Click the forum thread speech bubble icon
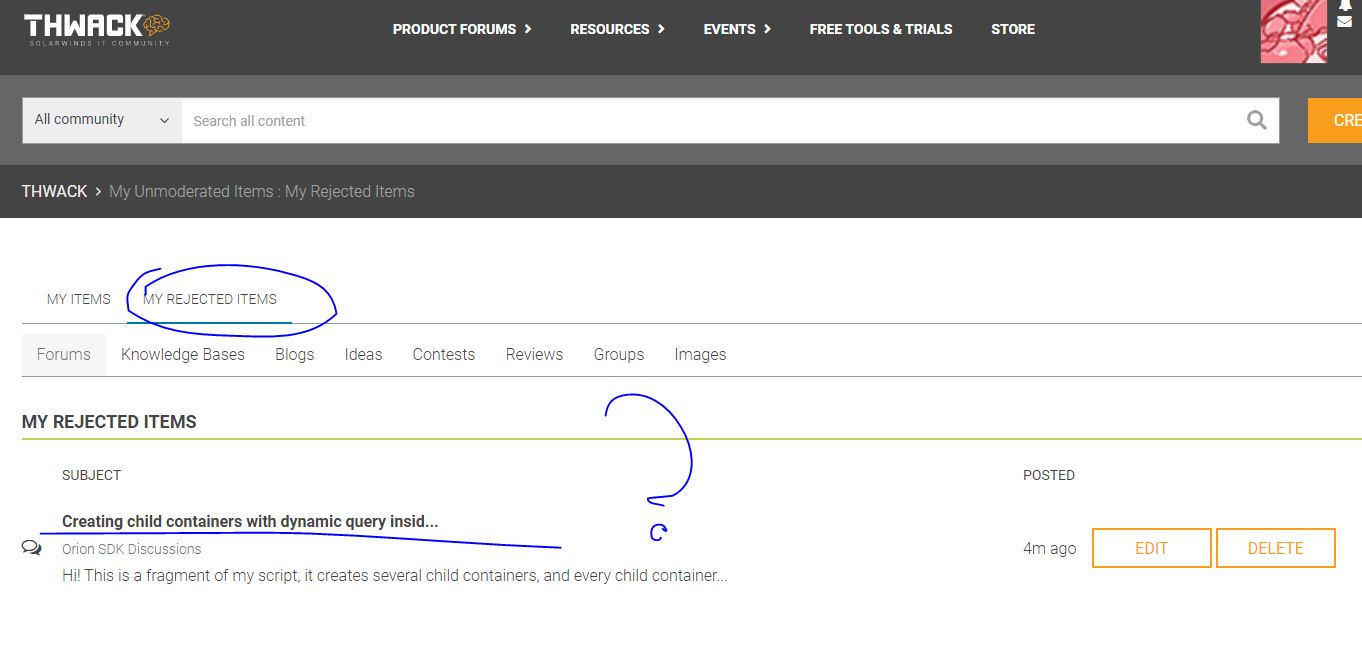Screen dimensions: 1362x668 point(32,548)
